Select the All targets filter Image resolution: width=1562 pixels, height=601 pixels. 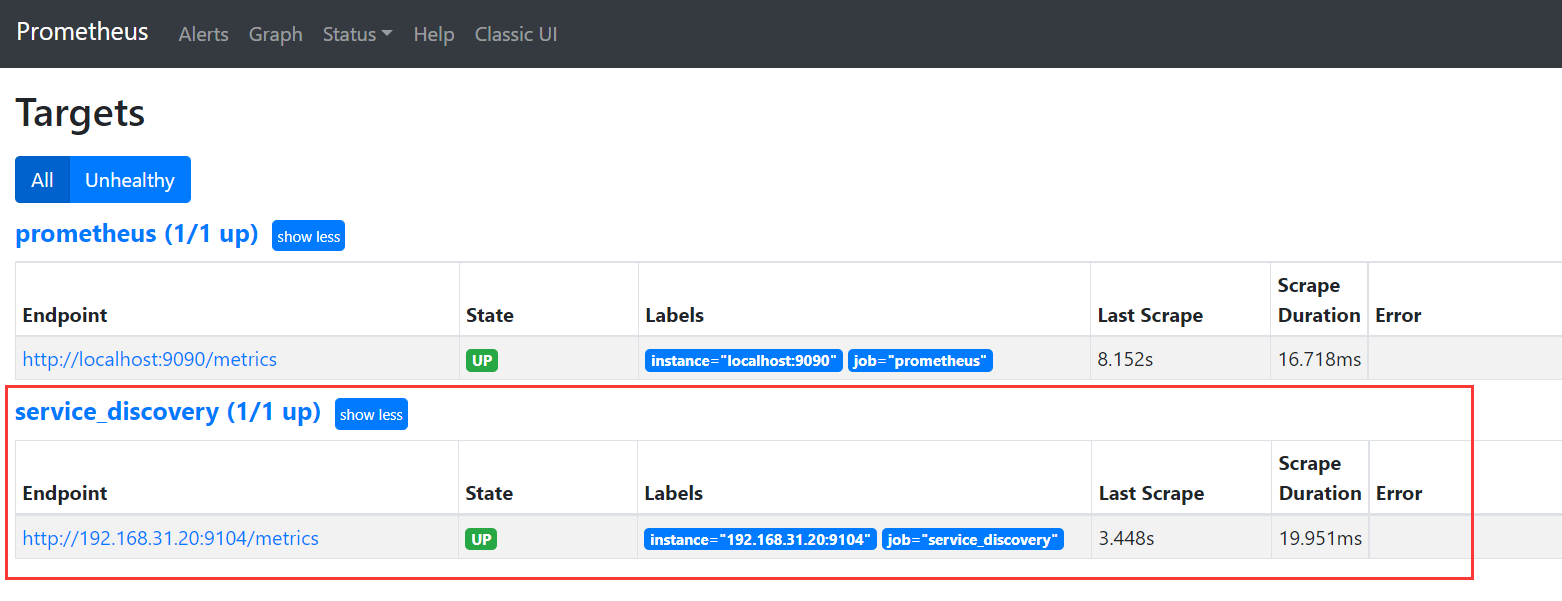tap(42, 180)
